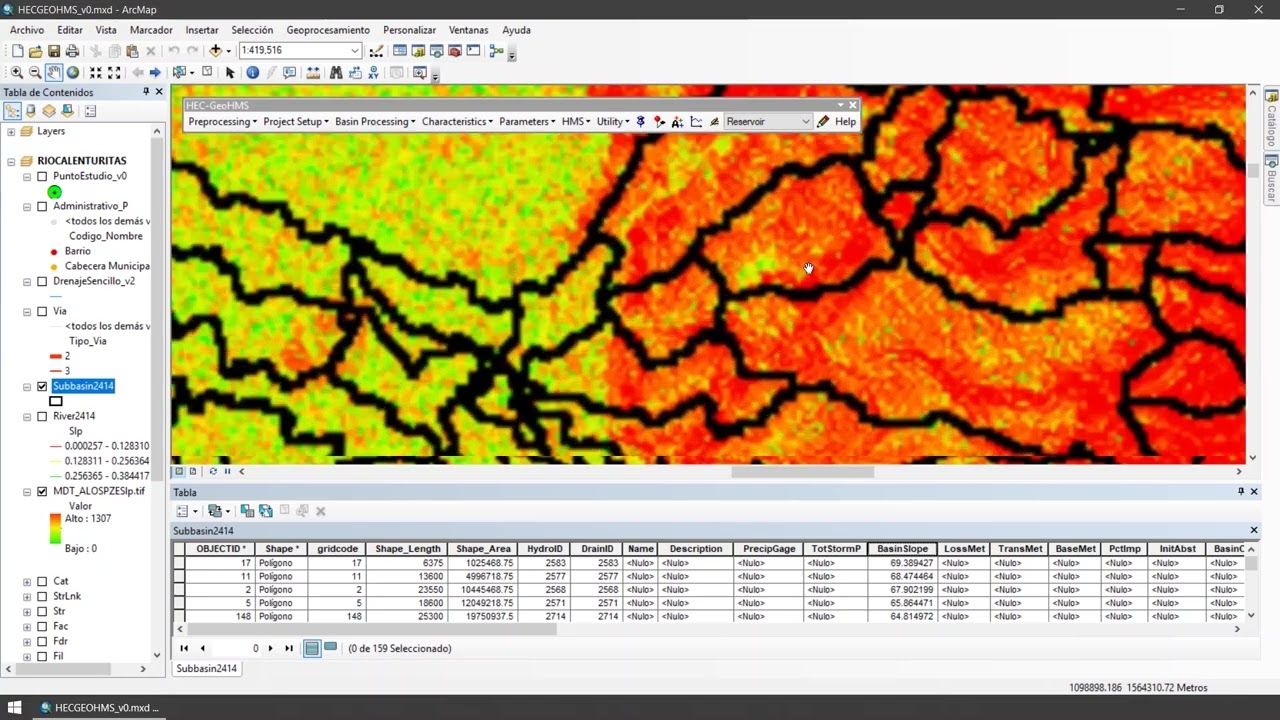Open the Preprocessing dropdown menu
Viewport: 1280px width, 720px height.
pos(222,122)
